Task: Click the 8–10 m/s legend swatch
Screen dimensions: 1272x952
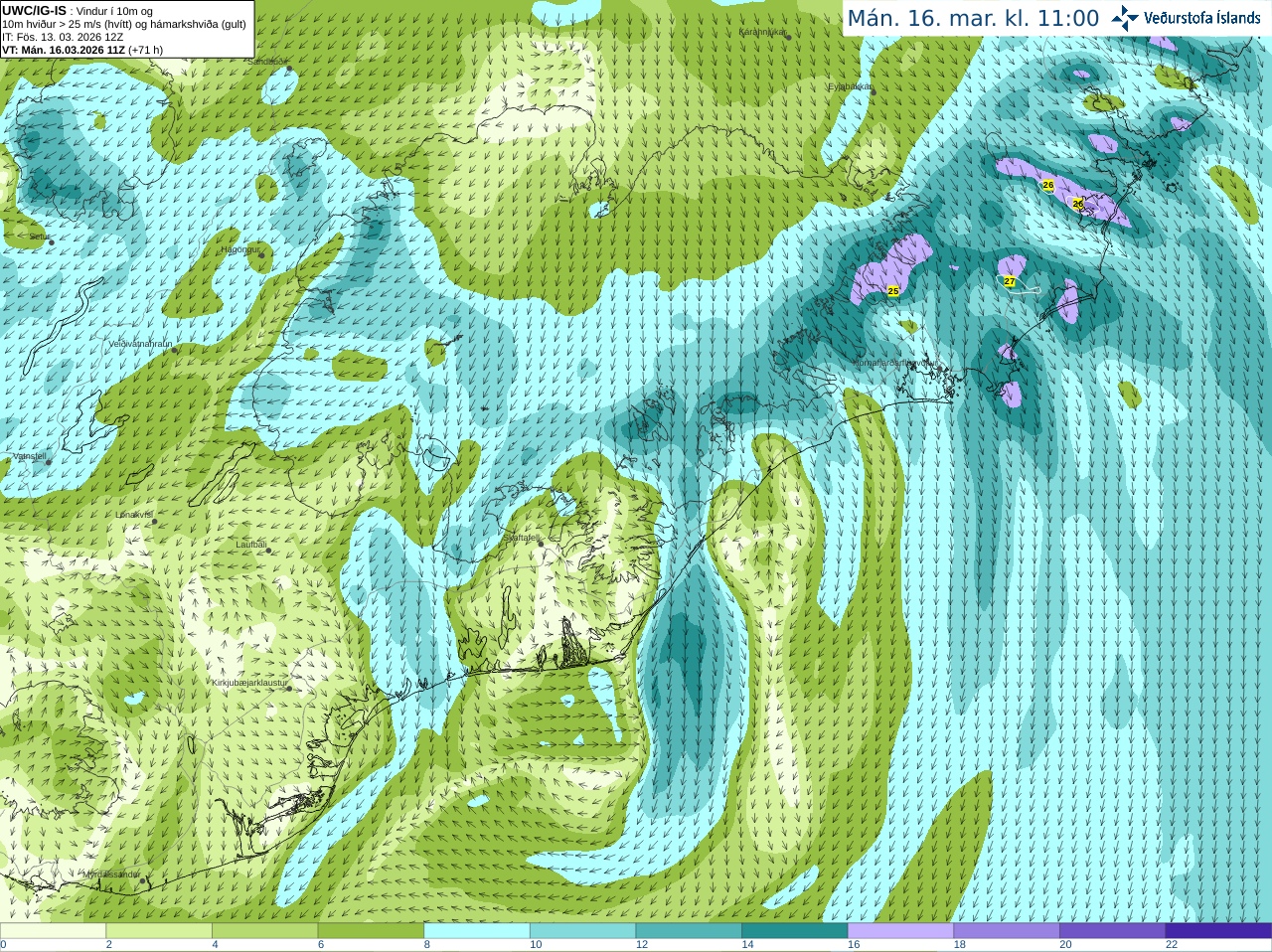Action: point(477,931)
